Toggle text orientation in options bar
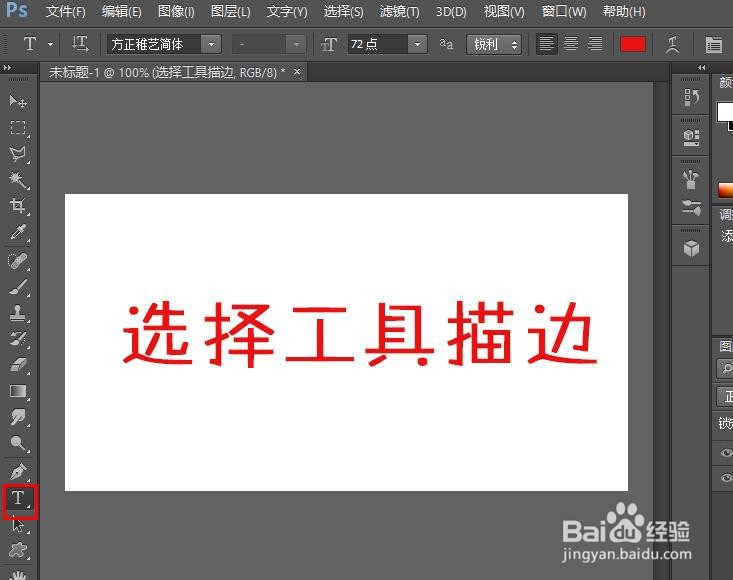Screen dimensions: 733x580 (80, 44)
